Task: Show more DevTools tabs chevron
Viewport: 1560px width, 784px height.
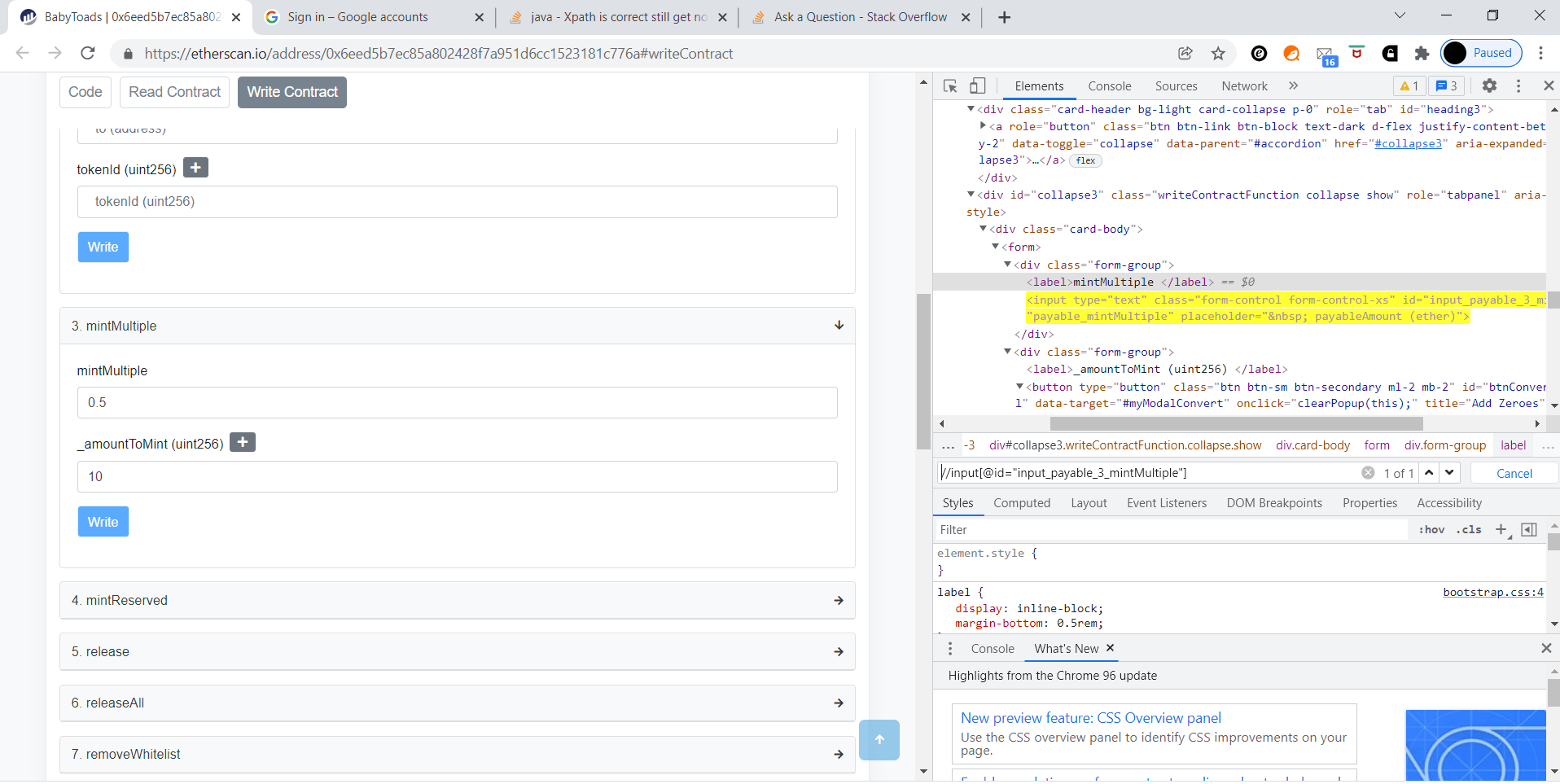Action: coord(1293,85)
